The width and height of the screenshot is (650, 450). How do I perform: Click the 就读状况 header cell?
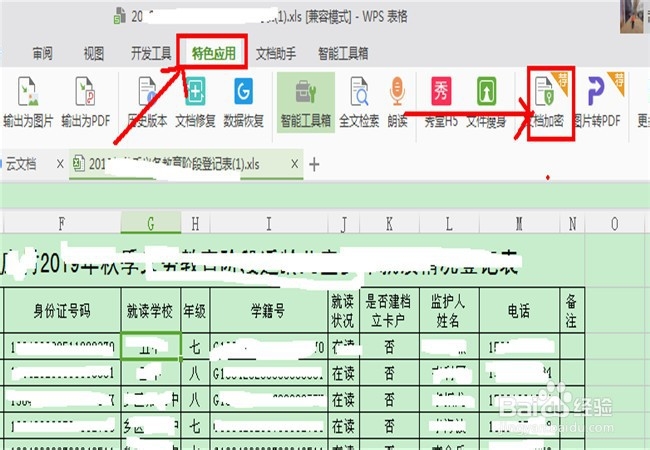[x=343, y=310]
